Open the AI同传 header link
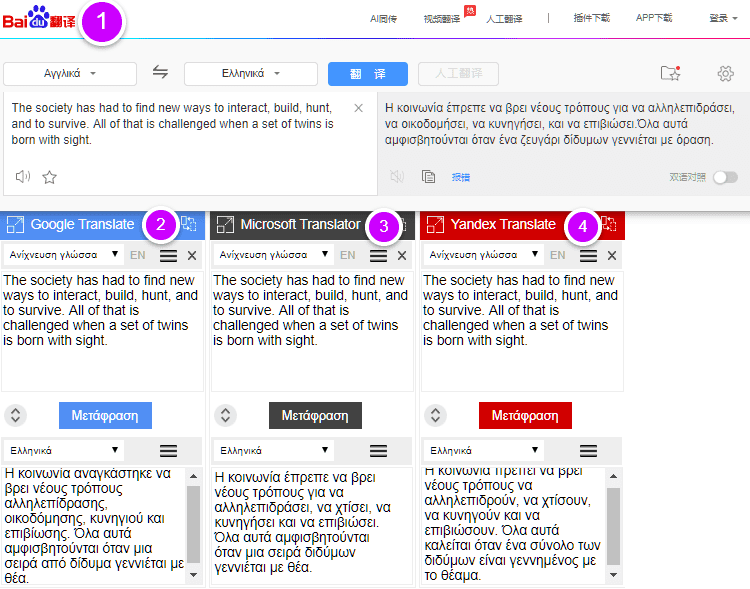Screen dimensions: 750x589 coord(383,19)
